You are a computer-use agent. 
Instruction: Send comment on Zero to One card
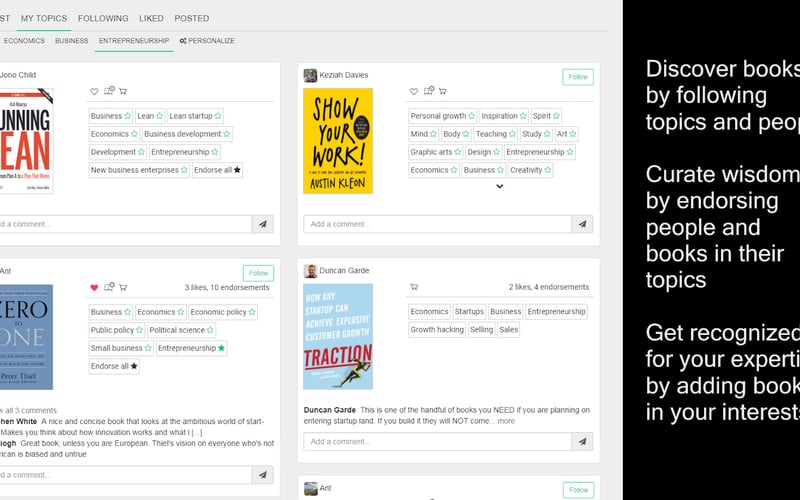263,474
